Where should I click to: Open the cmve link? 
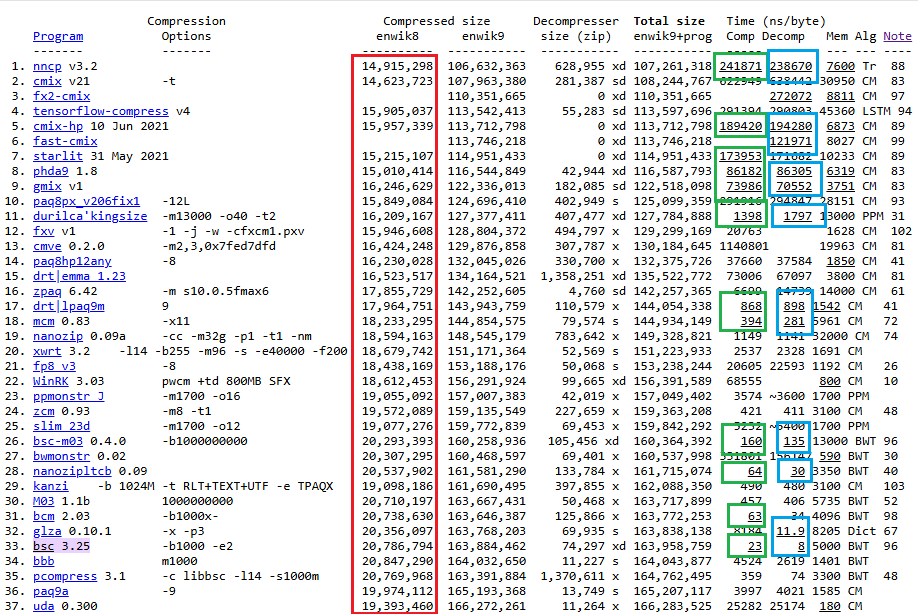tap(47, 246)
